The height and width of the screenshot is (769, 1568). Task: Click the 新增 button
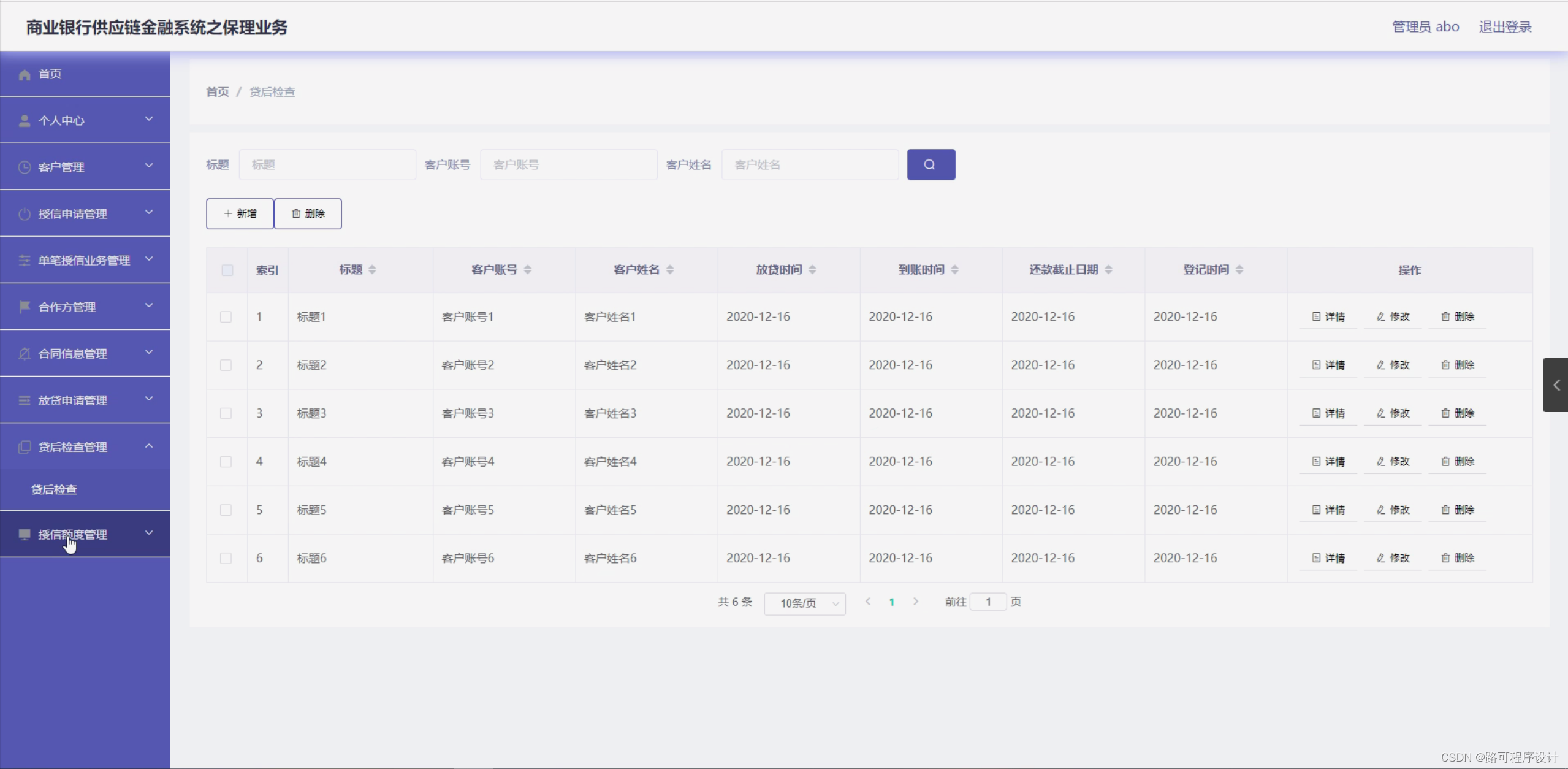(239, 213)
